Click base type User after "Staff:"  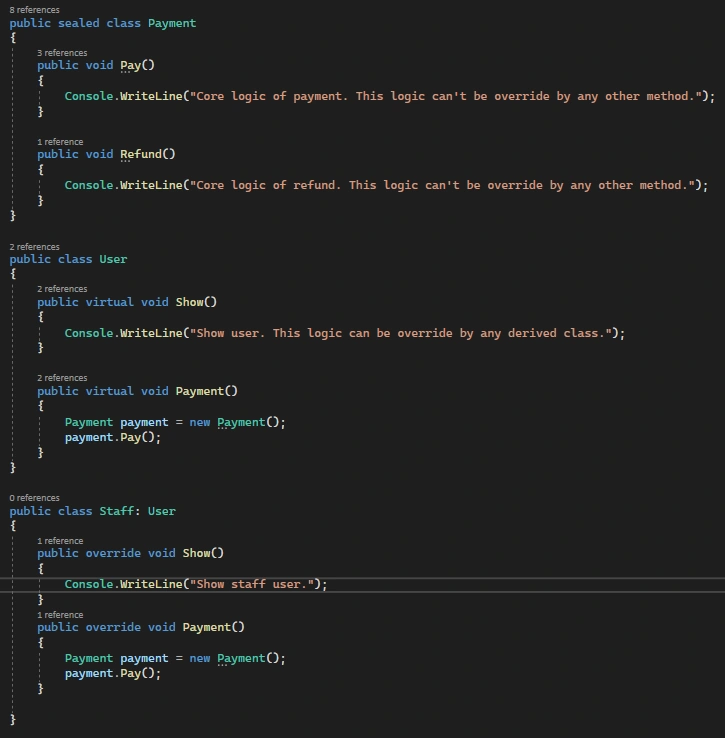(x=161, y=511)
